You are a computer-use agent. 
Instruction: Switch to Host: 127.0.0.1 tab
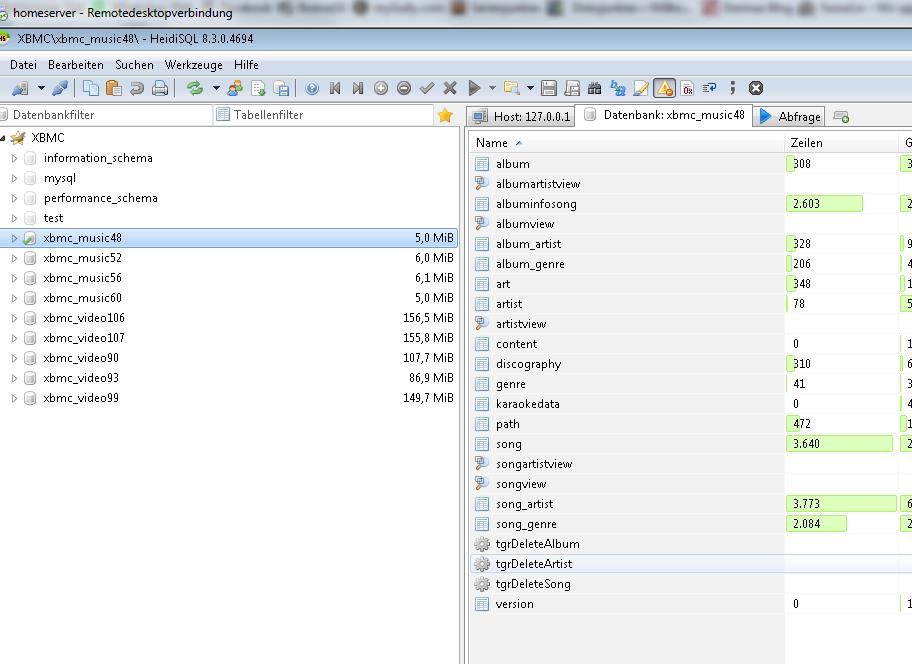(x=521, y=116)
